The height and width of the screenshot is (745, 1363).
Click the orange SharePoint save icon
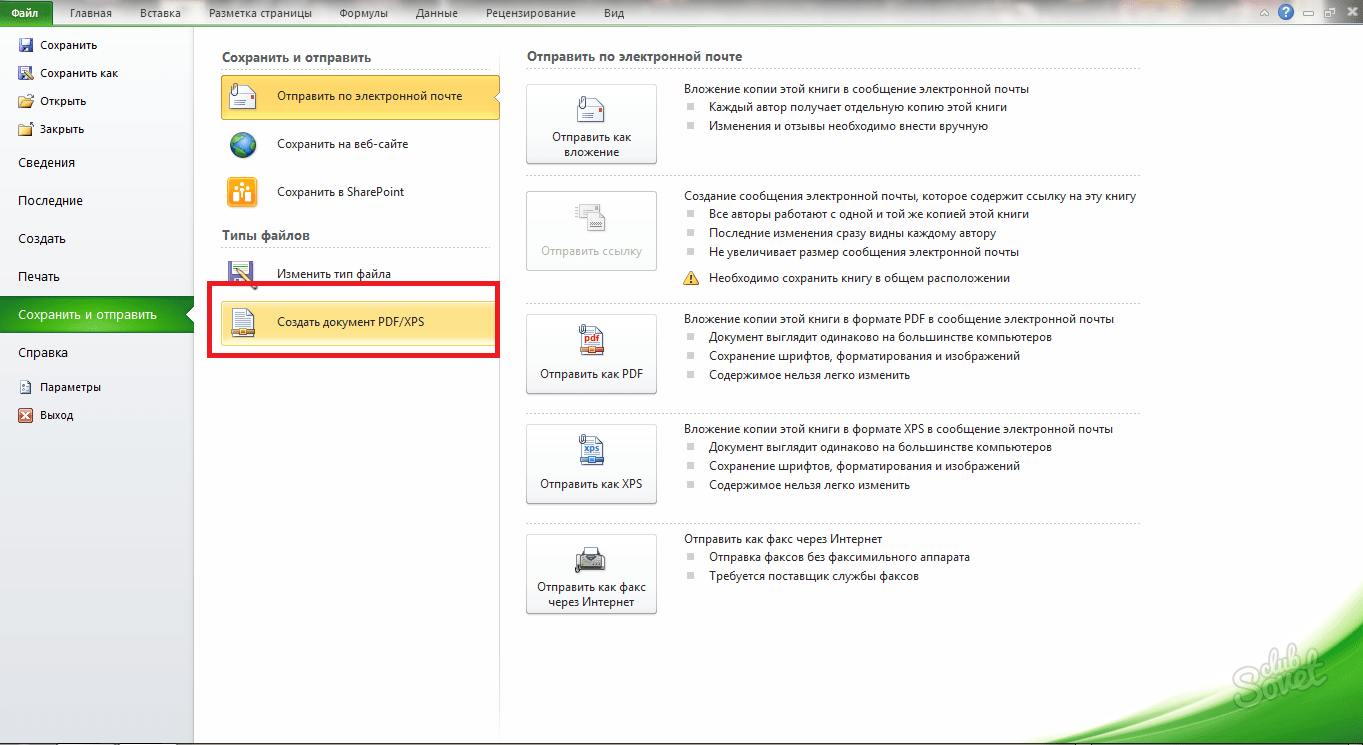pos(243,192)
